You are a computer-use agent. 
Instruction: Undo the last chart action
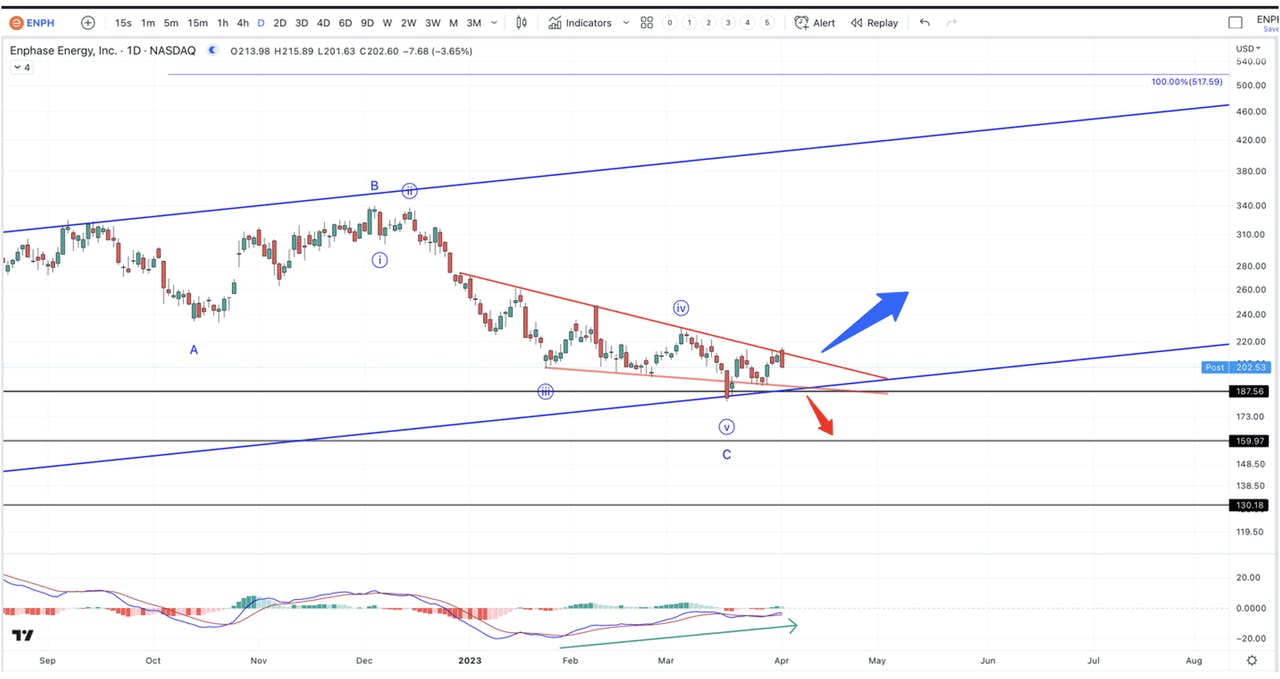pyautogui.click(x=924, y=22)
